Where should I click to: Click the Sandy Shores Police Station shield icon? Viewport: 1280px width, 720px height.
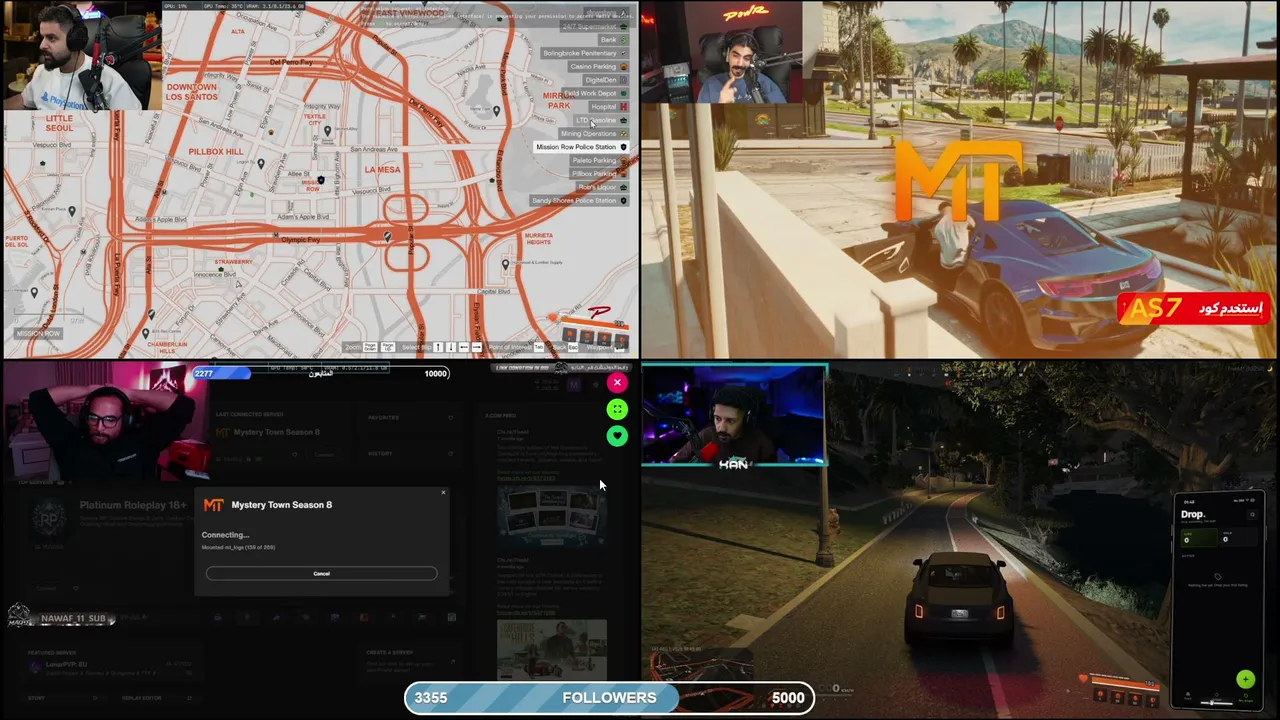623,201
